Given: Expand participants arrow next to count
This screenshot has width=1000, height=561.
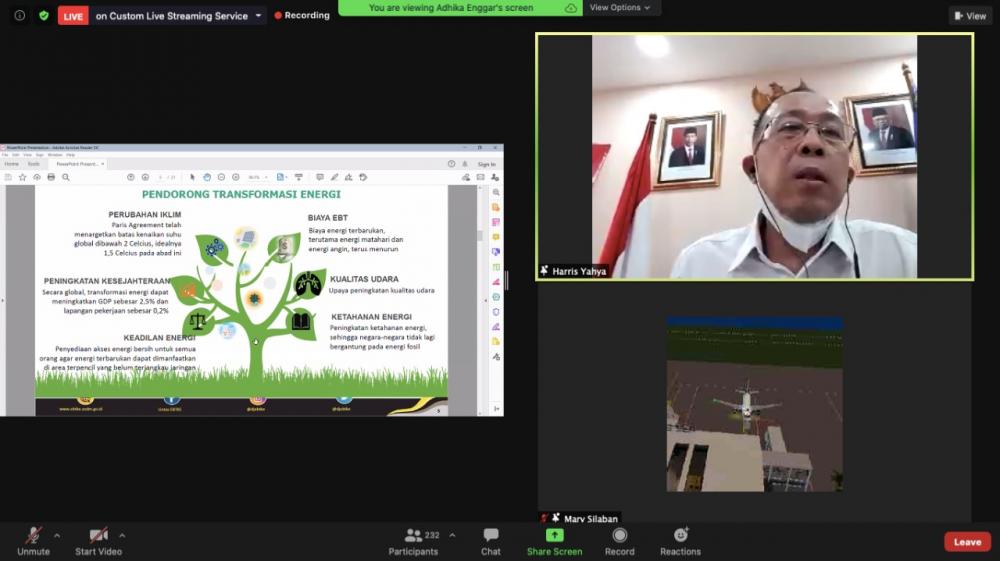Looking at the screenshot, I should coord(452,535).
